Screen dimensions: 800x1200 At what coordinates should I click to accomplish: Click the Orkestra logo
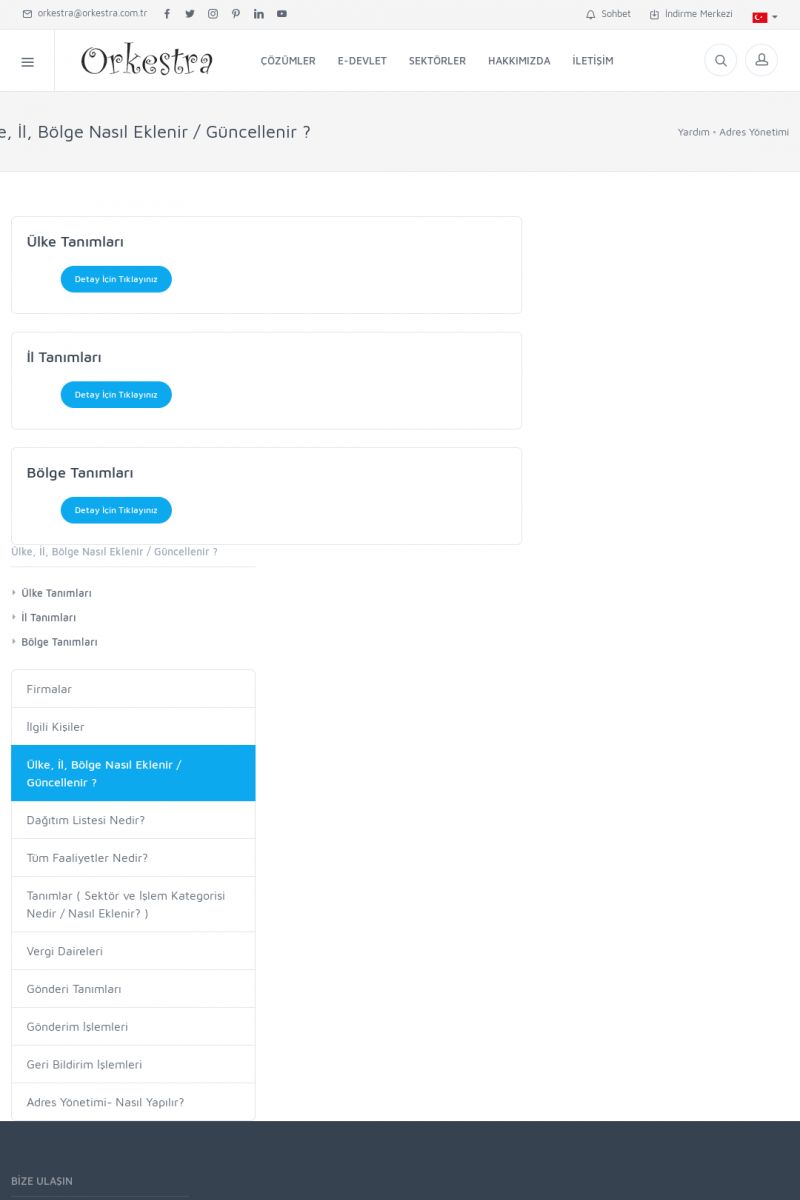coord(147,61)
